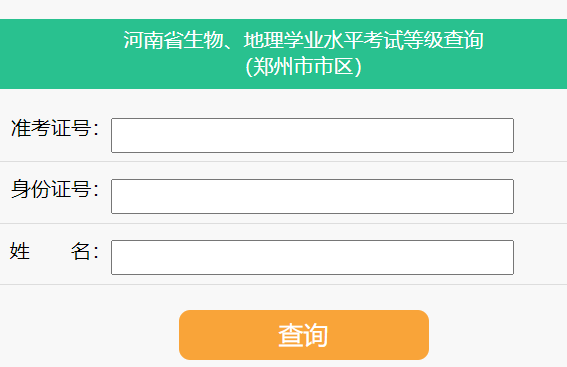The width and height of the screenshot is (567, 367).
Task: Activate the last form field above 查询
Action: click(x=312, y=257)
